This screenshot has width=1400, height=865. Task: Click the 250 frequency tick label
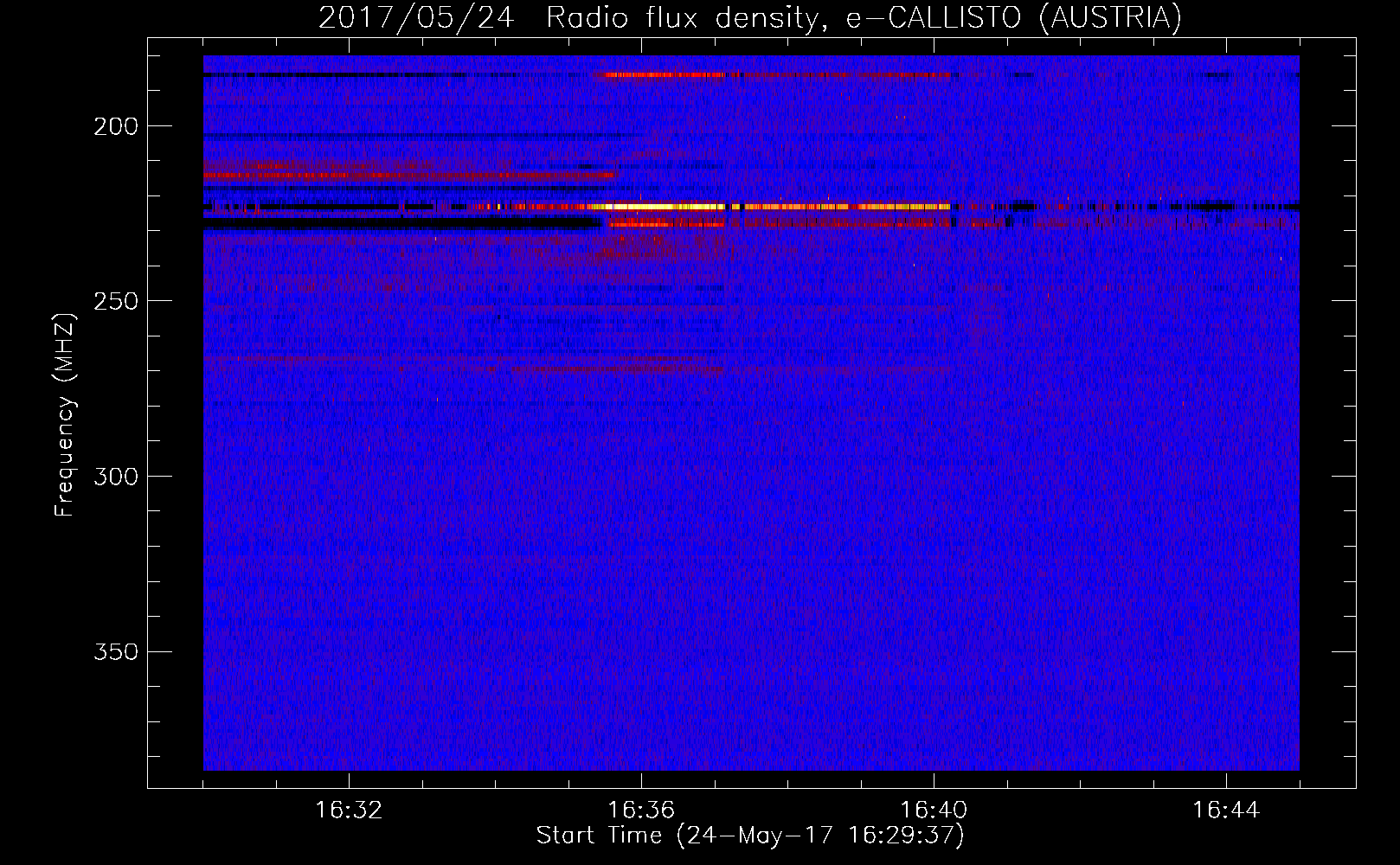coord(116,301)
